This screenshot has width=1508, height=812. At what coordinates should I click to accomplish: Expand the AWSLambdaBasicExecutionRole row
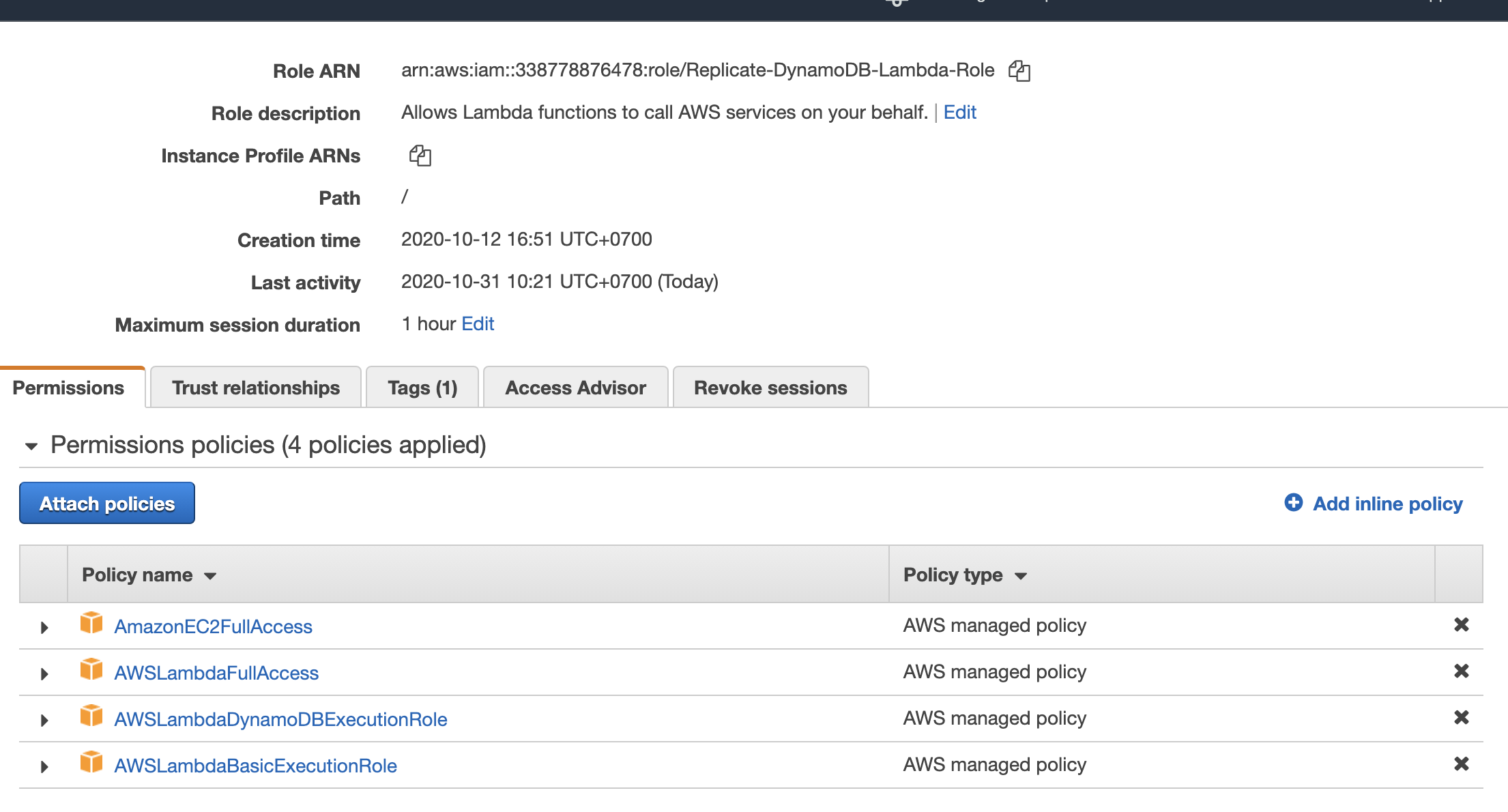44,766
